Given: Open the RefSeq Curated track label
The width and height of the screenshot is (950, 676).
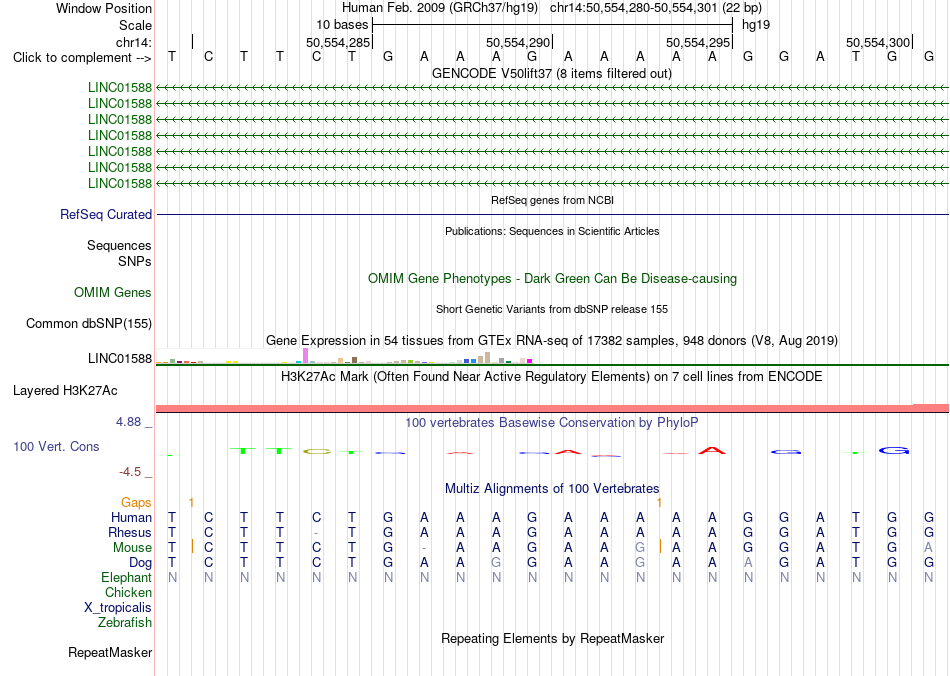Looking at the screenshot, I should [106, 214].
